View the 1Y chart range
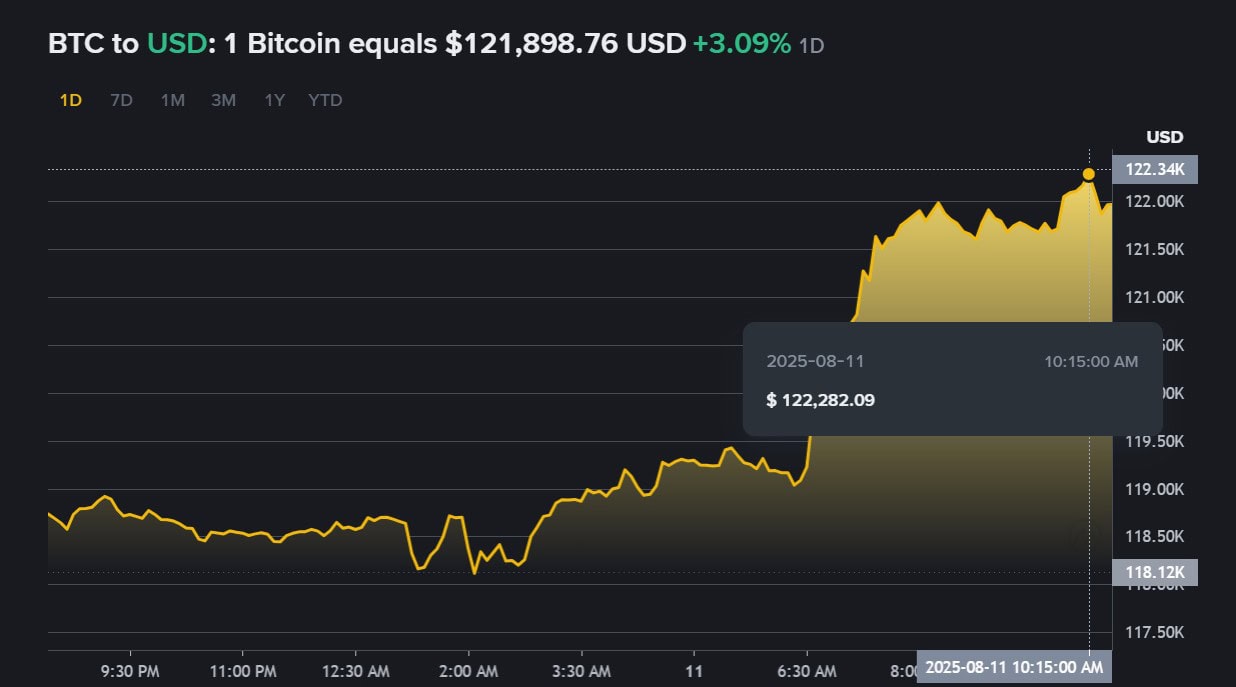This screenshot has height=687, width=1236. tap(273, 100)
